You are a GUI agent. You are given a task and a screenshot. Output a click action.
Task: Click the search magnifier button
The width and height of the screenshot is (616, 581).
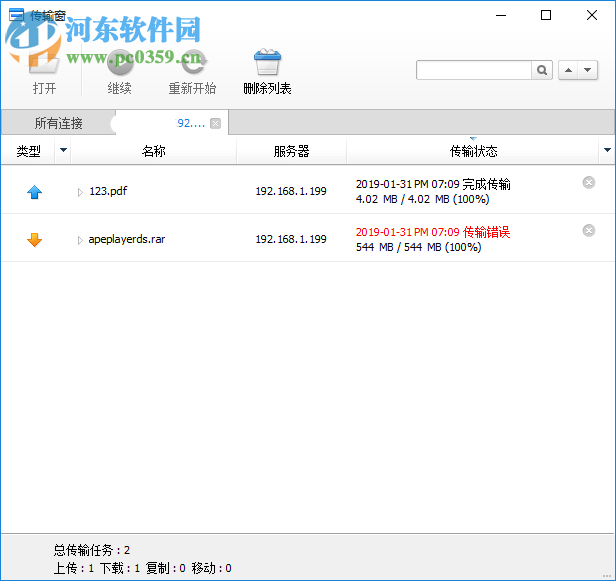pyautogui.click(x=542, y=70)
